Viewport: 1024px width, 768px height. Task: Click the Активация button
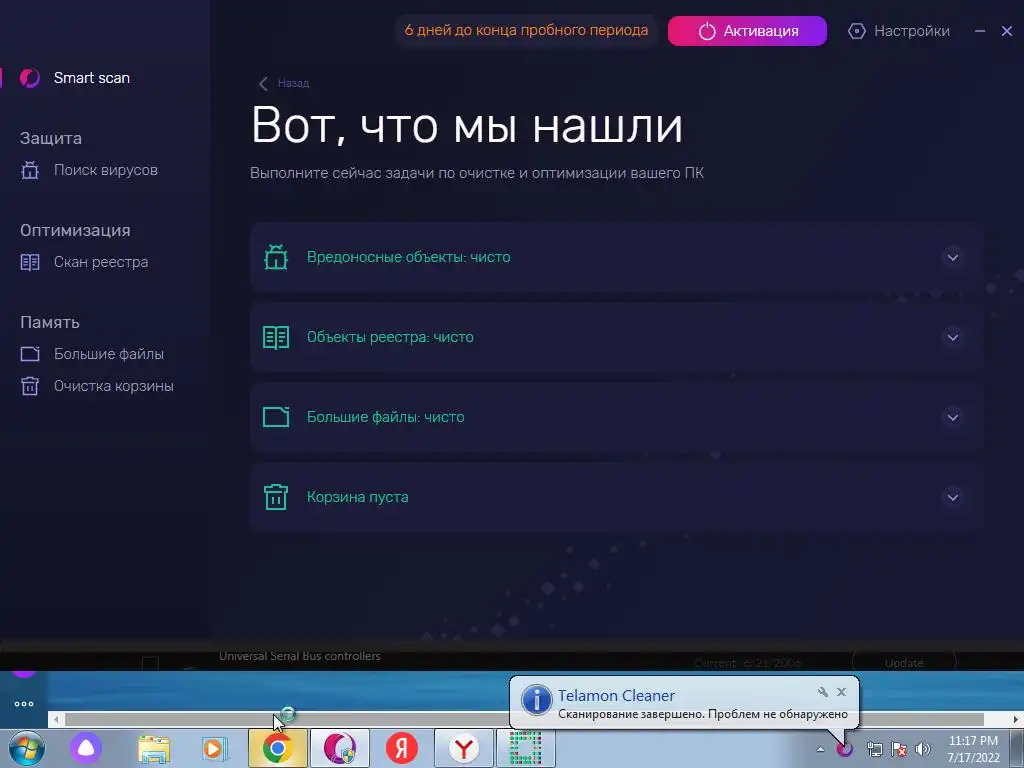click(x=747, y=31)
